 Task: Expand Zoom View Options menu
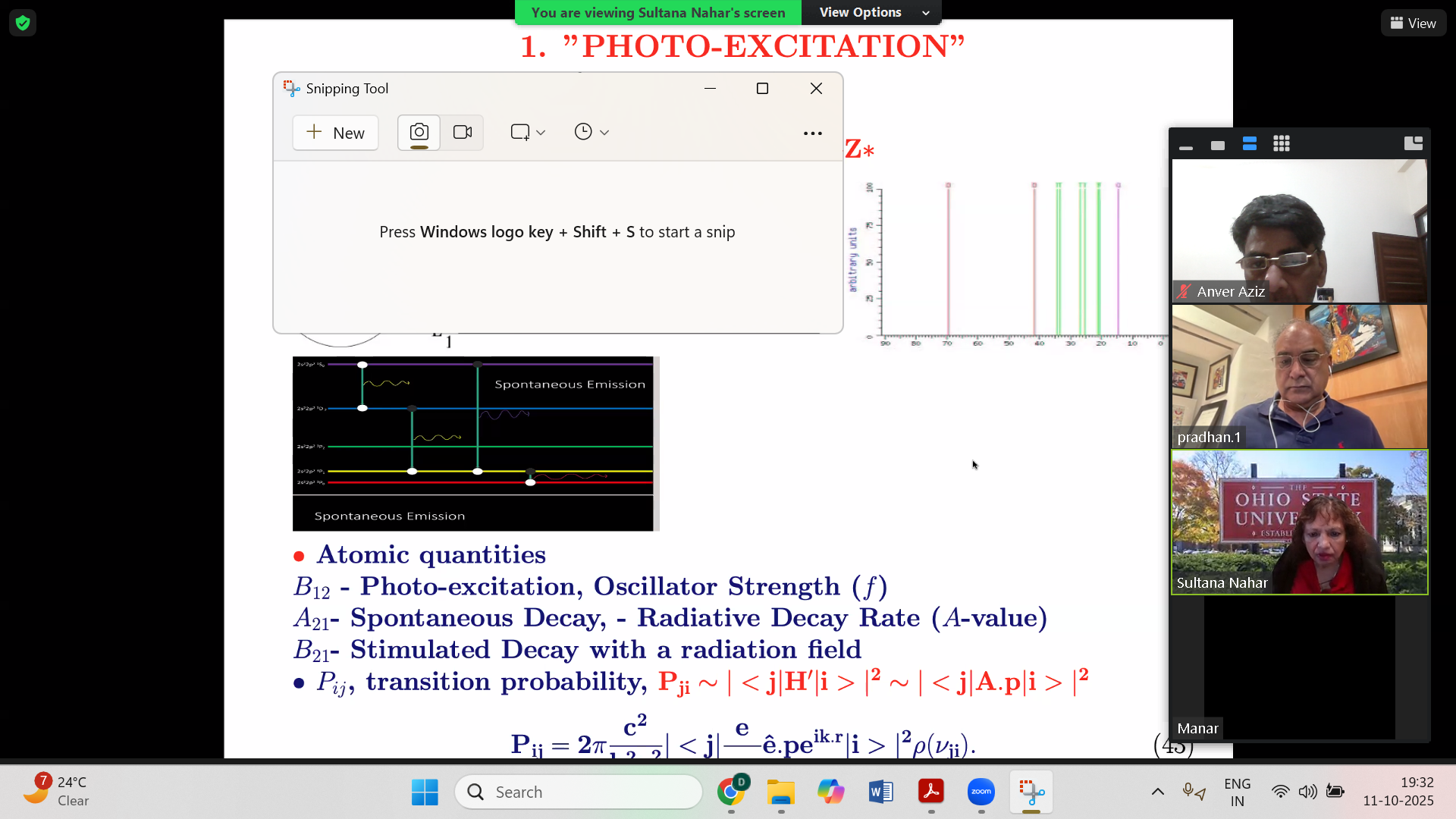[x=874, y=12]
